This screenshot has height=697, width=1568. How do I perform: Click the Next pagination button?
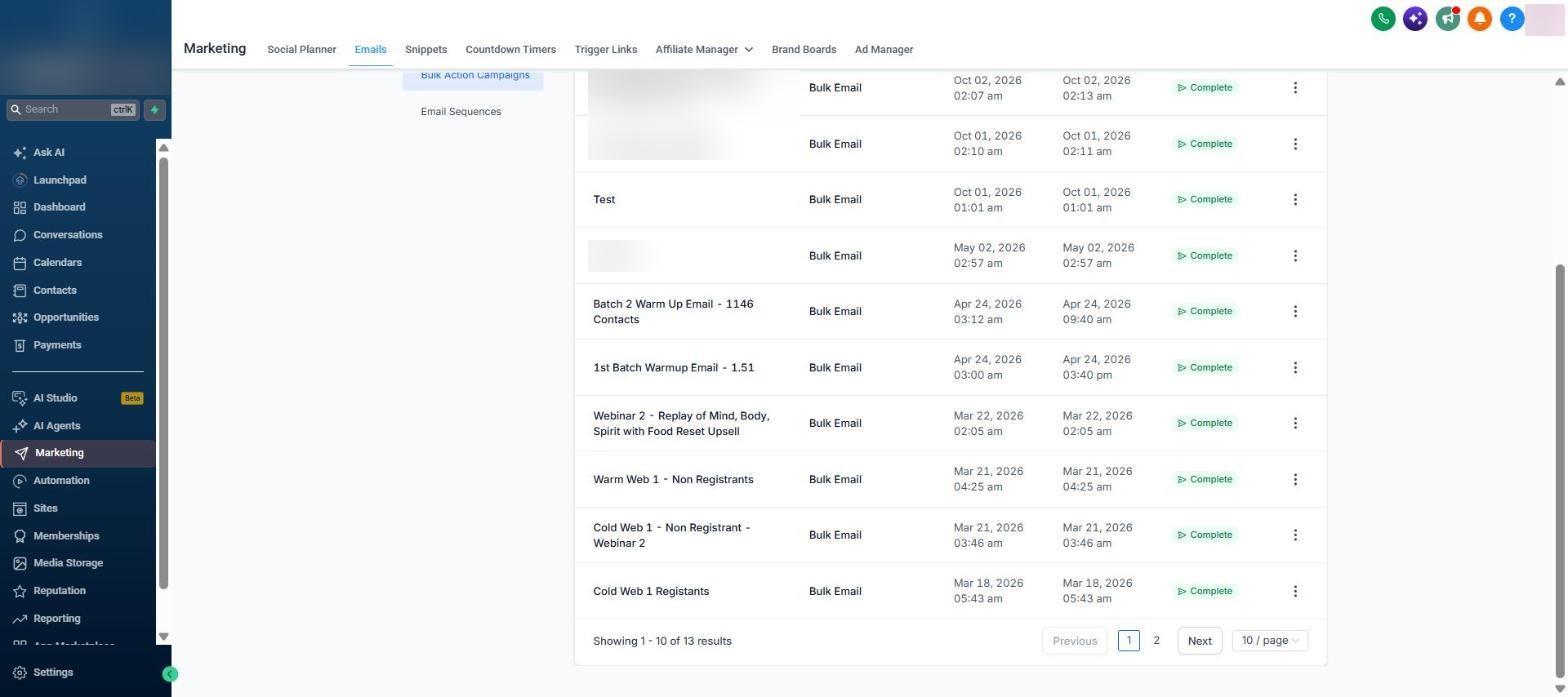tap(1200, 641)
